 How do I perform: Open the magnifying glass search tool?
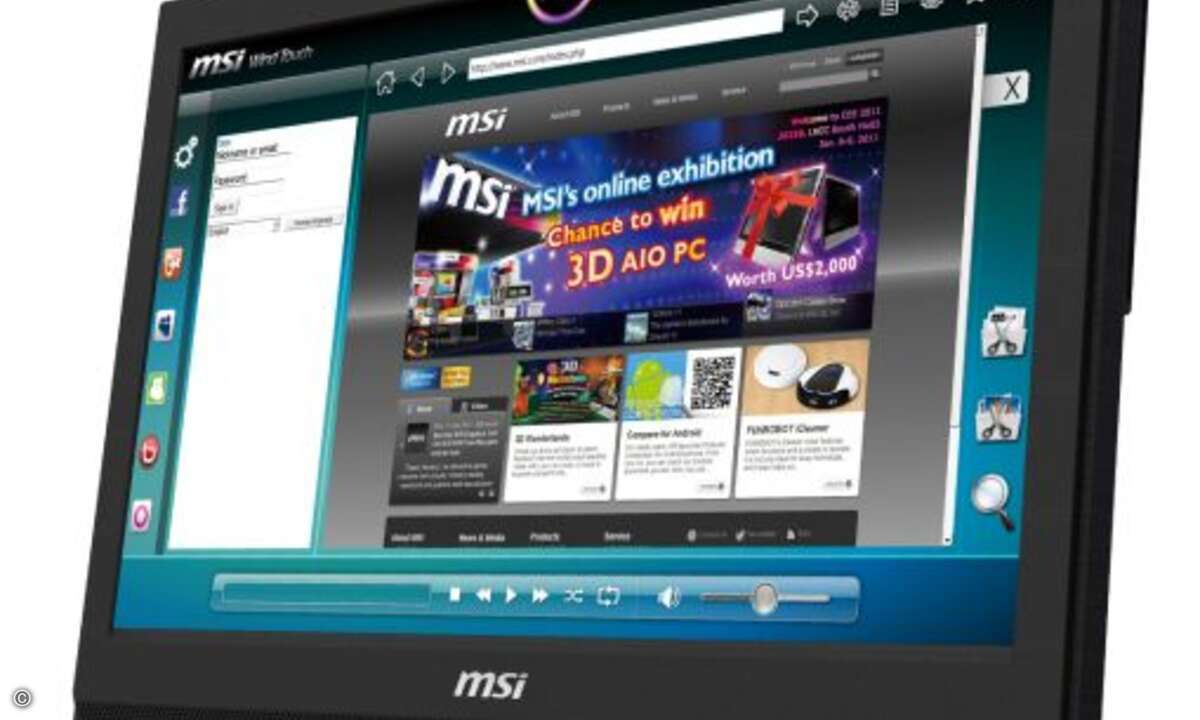993,501
